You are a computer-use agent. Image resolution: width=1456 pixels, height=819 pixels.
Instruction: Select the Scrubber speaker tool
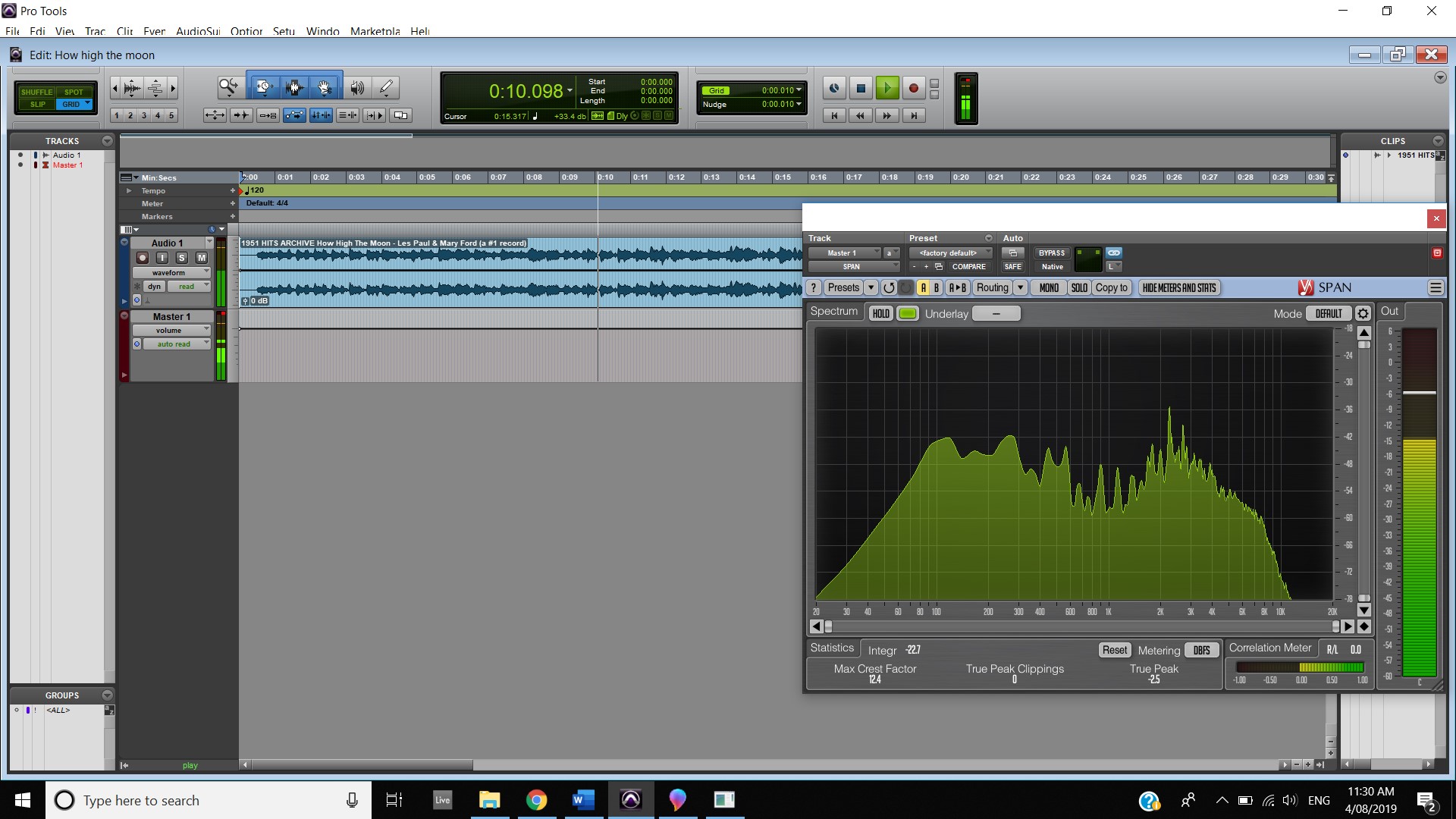click(356, 88)
